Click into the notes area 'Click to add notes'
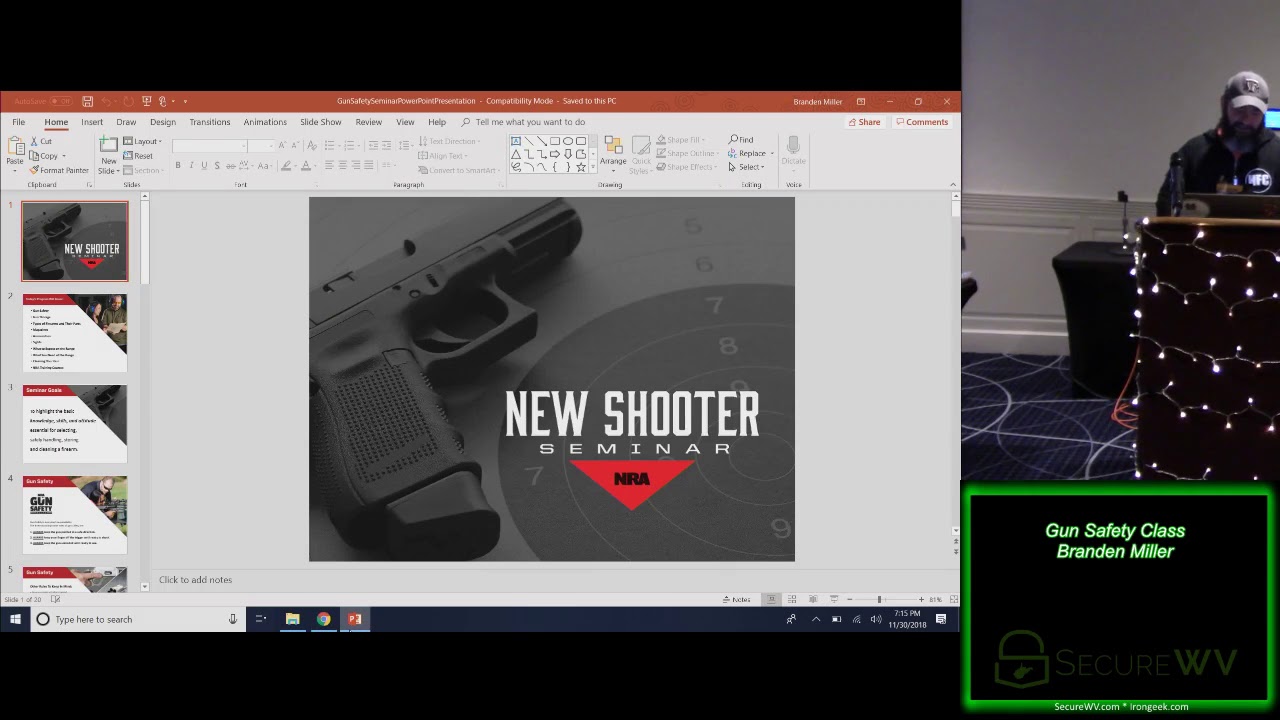The width and height of the screenshot is (1280, 720). (x=195, y=580)
